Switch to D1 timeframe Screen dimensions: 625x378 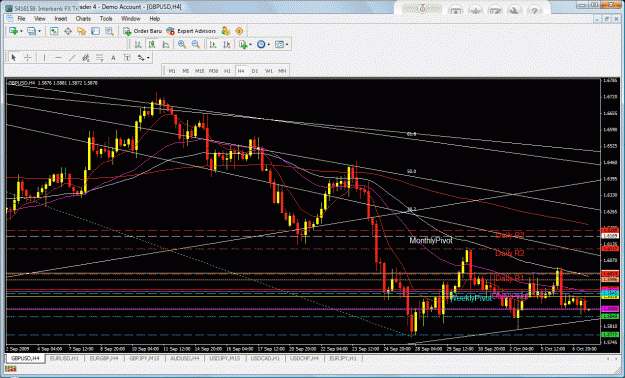(x=255, y=71)
